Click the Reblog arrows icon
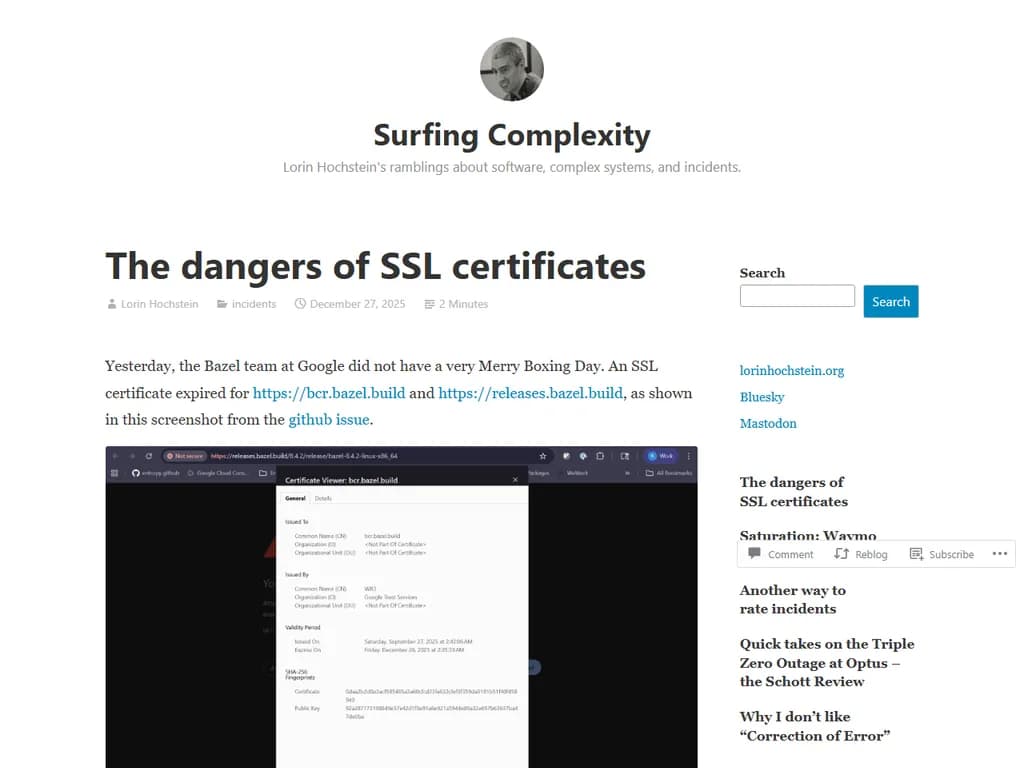 click(x=841, y=554)
